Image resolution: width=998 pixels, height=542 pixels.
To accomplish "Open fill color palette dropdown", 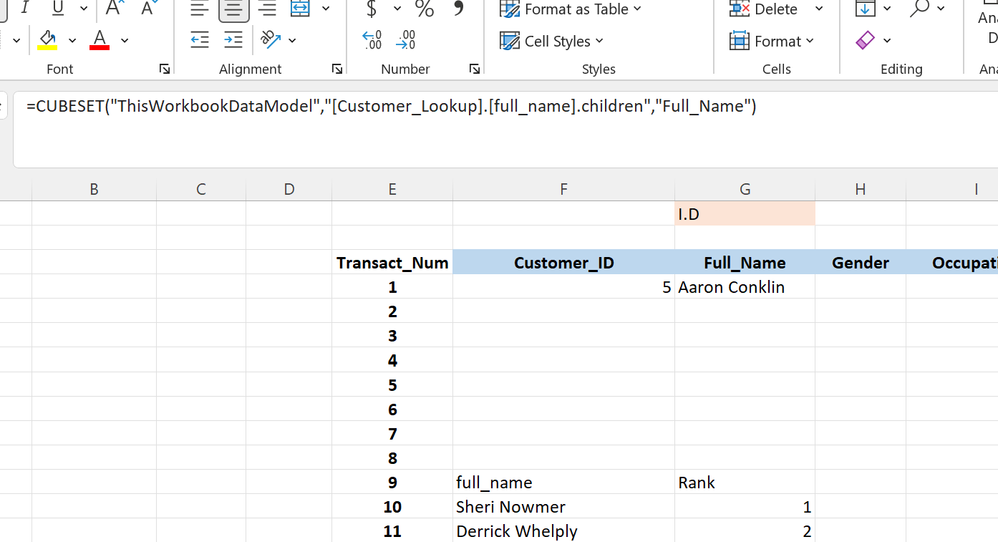I will coord(73,40).
